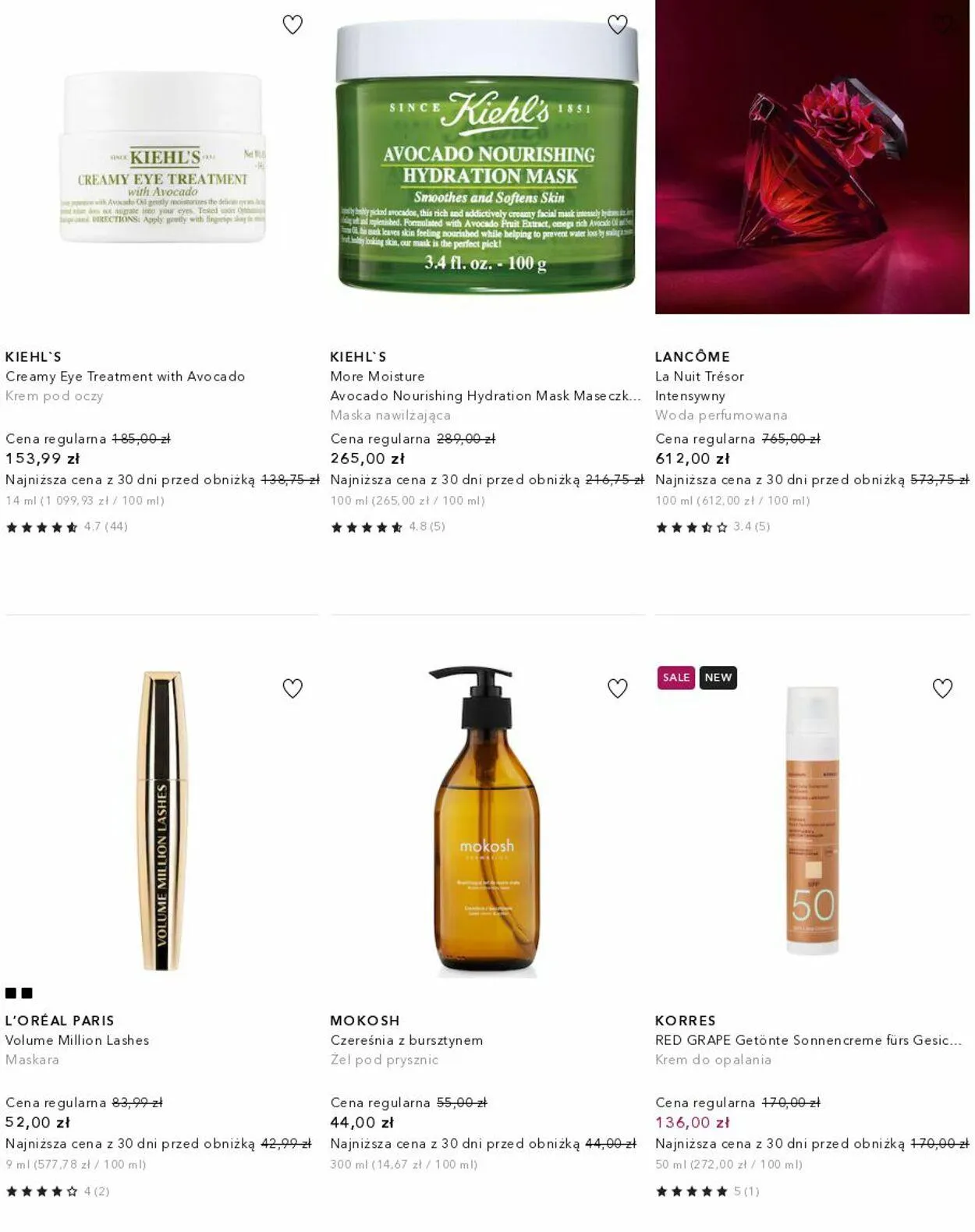
Task: Open Kiehl's Creamy Eye Treatment product image
Action: pos(162,158)
